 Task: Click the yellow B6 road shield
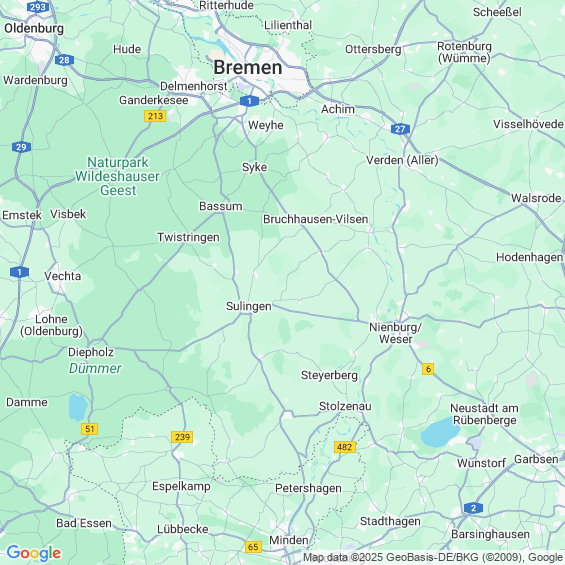(428, 369)
